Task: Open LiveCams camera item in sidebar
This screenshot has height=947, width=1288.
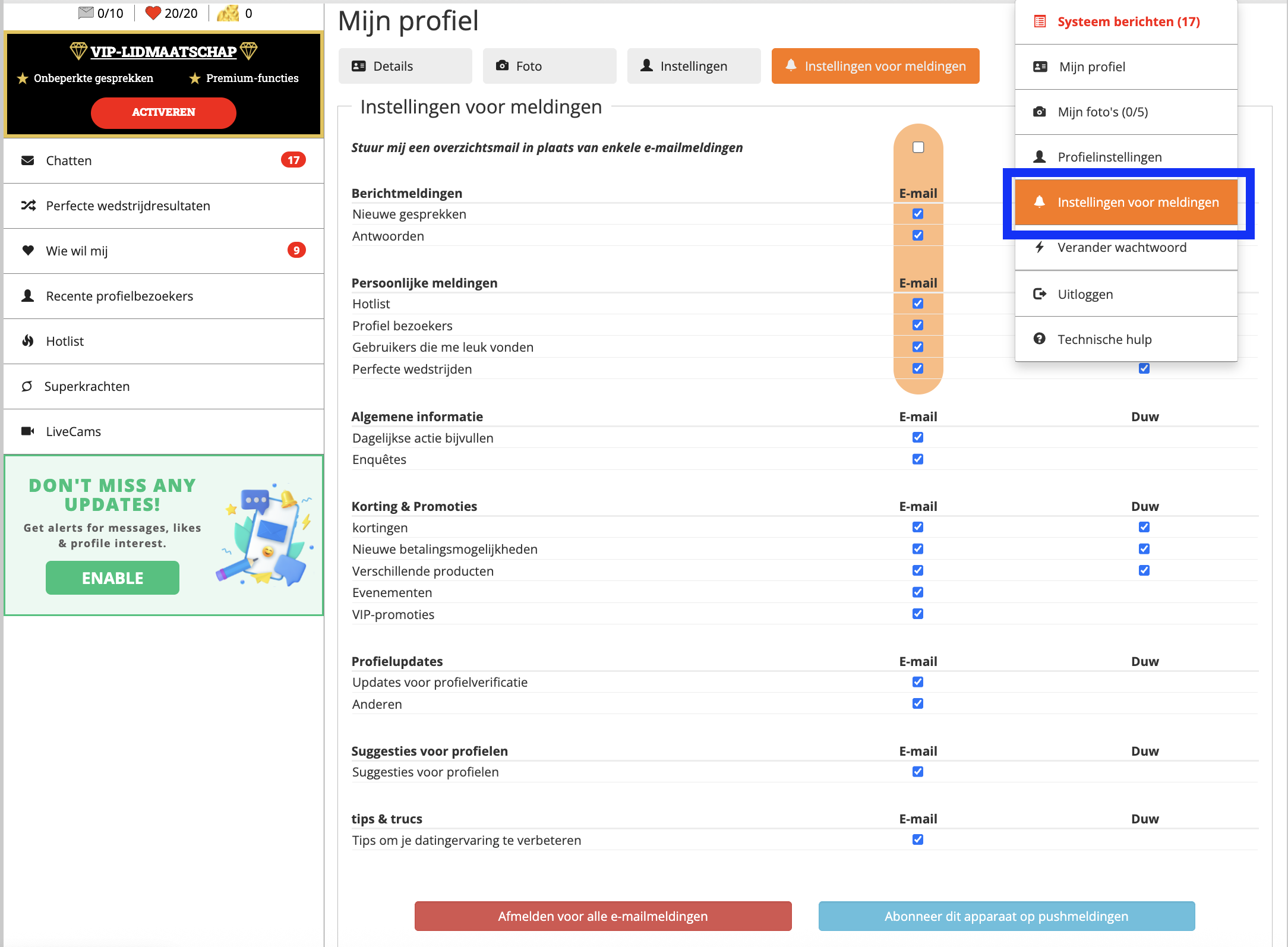Action: [x=73, y=431]
